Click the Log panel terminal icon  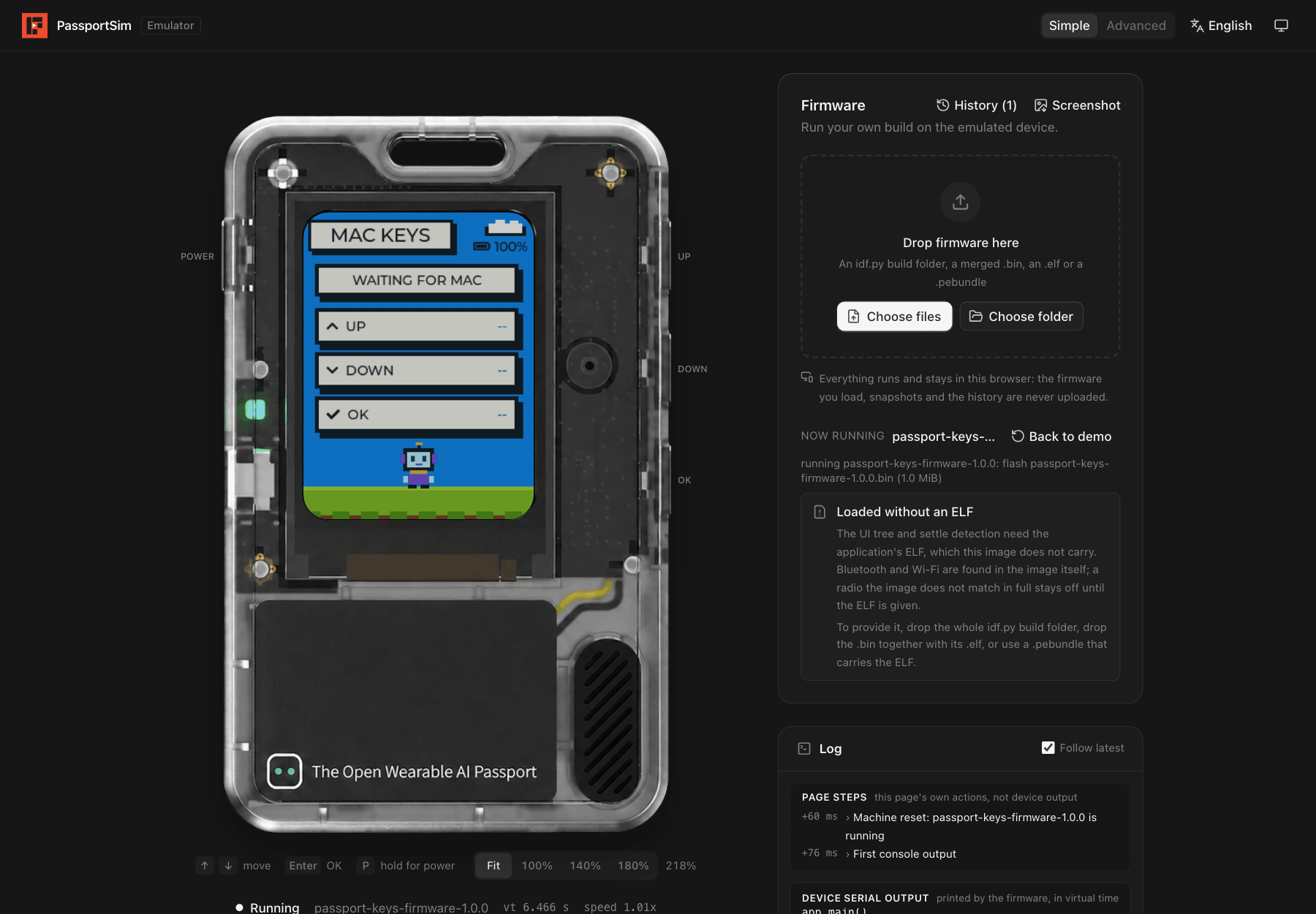(x=804, y=748)
